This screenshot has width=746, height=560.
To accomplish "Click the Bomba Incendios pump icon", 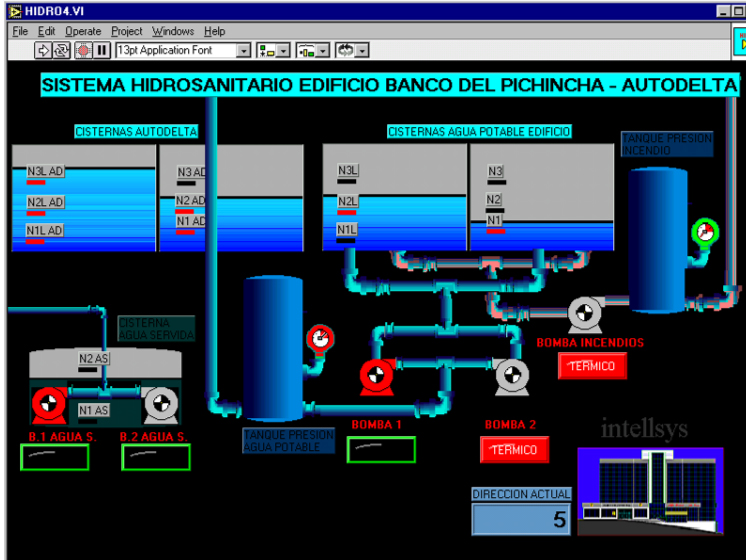I will [585, 314].
